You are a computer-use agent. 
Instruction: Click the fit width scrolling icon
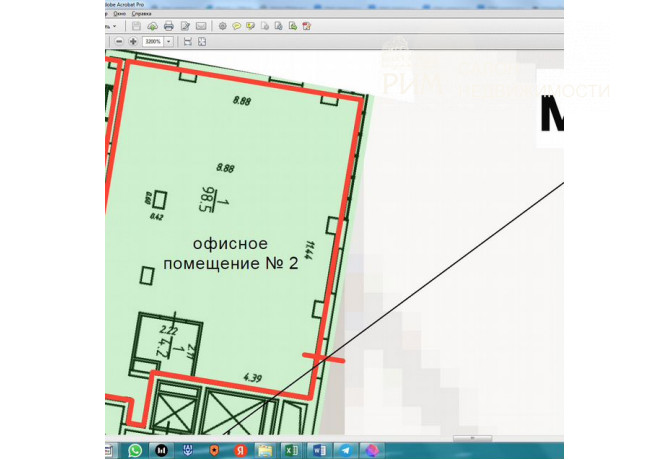(x=187, y=42)
